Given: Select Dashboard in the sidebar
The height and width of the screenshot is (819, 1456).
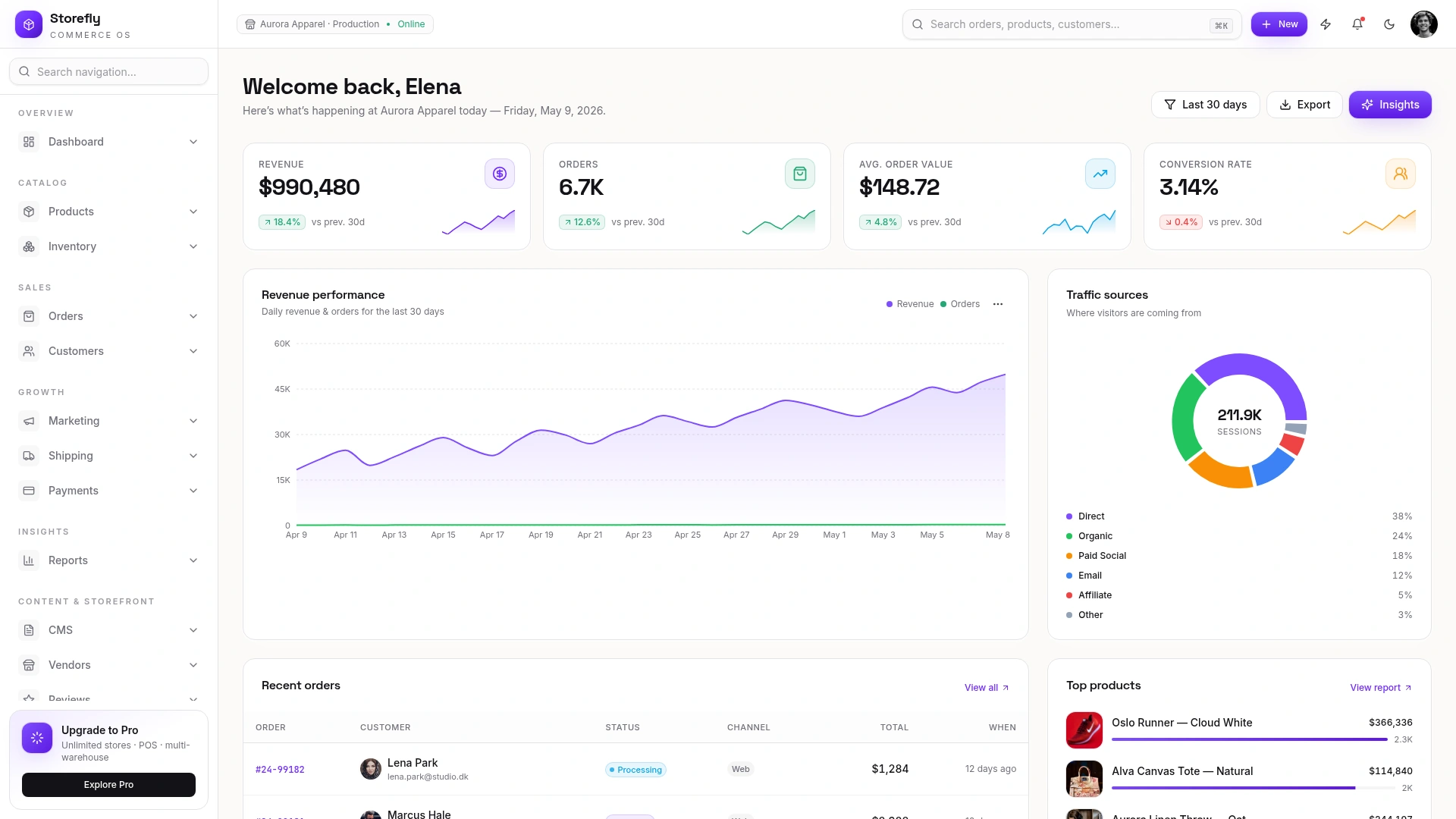Looking at the screenshot, I should click(x=108, y=142).
